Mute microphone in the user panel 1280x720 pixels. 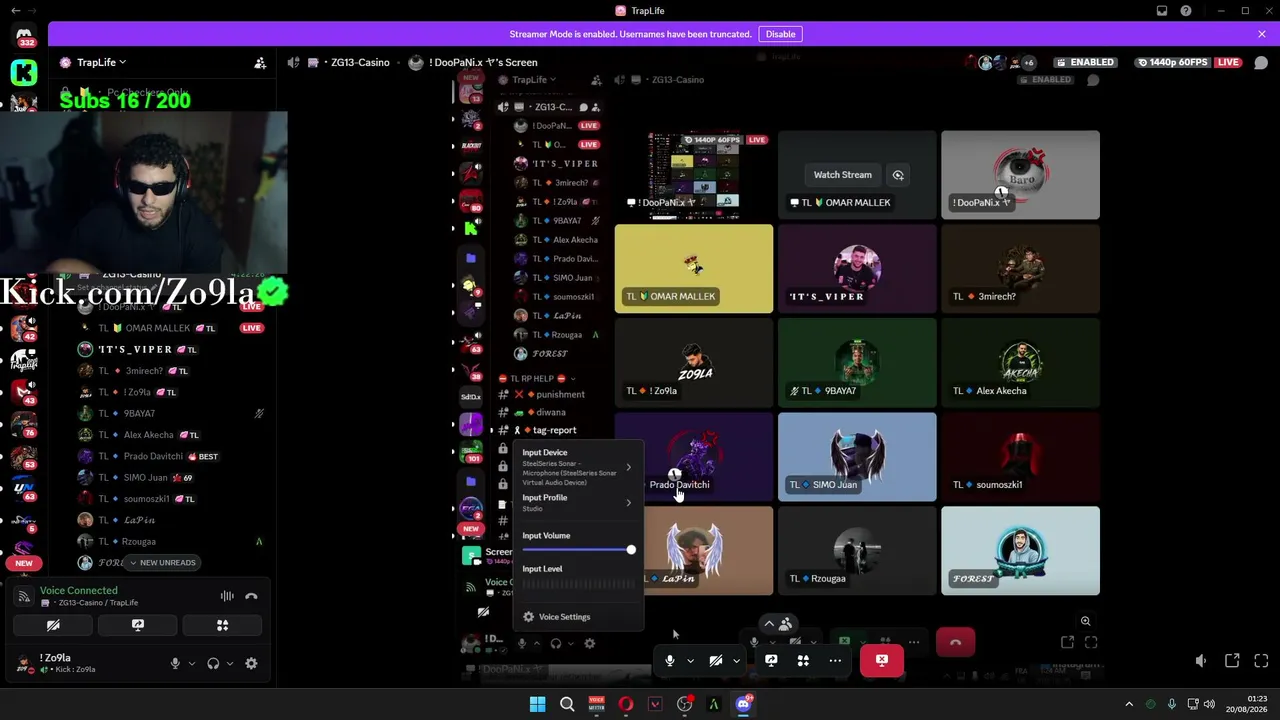[175, 663]
